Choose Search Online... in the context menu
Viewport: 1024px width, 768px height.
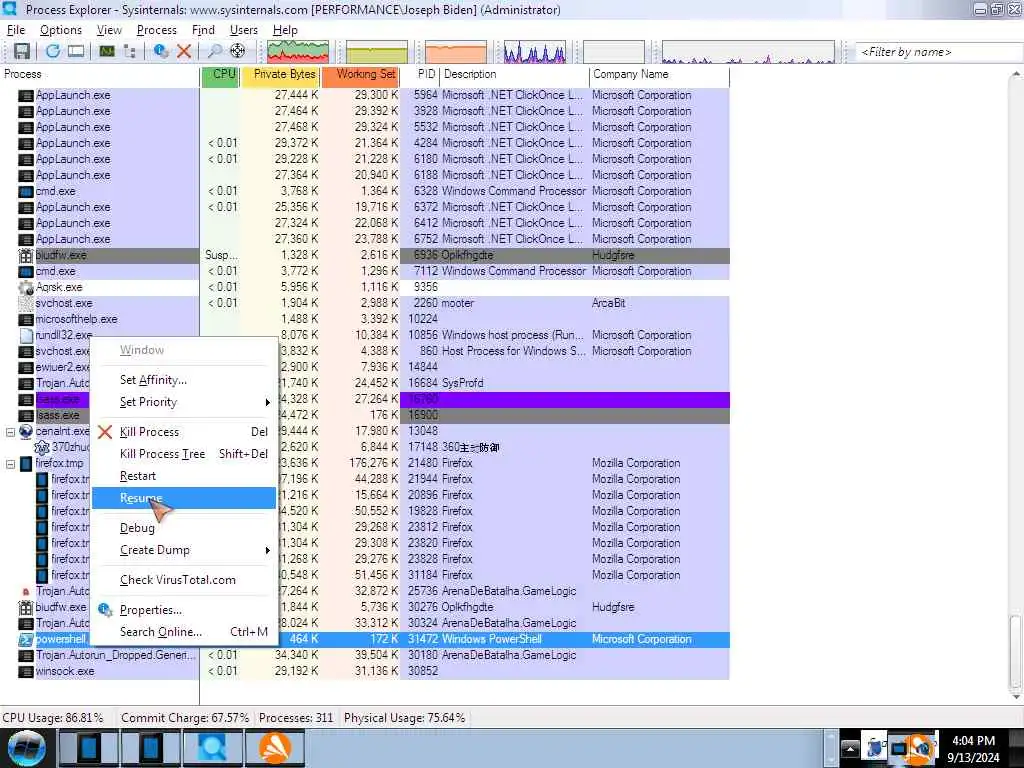click(184, 632)
